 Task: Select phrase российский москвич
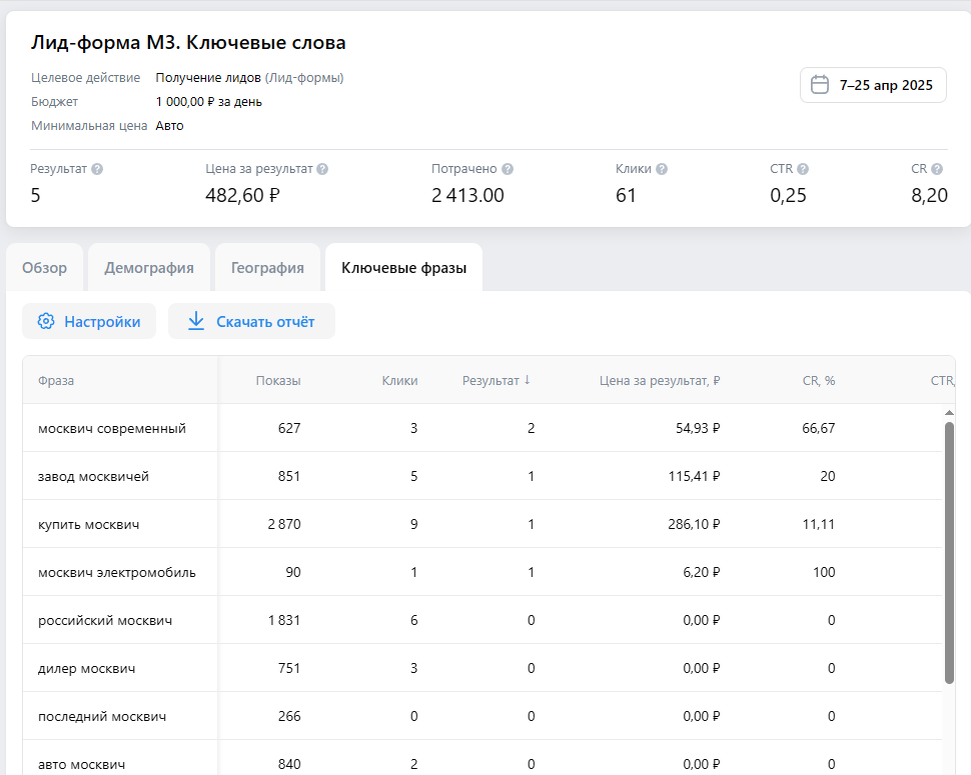click(105, 620)
